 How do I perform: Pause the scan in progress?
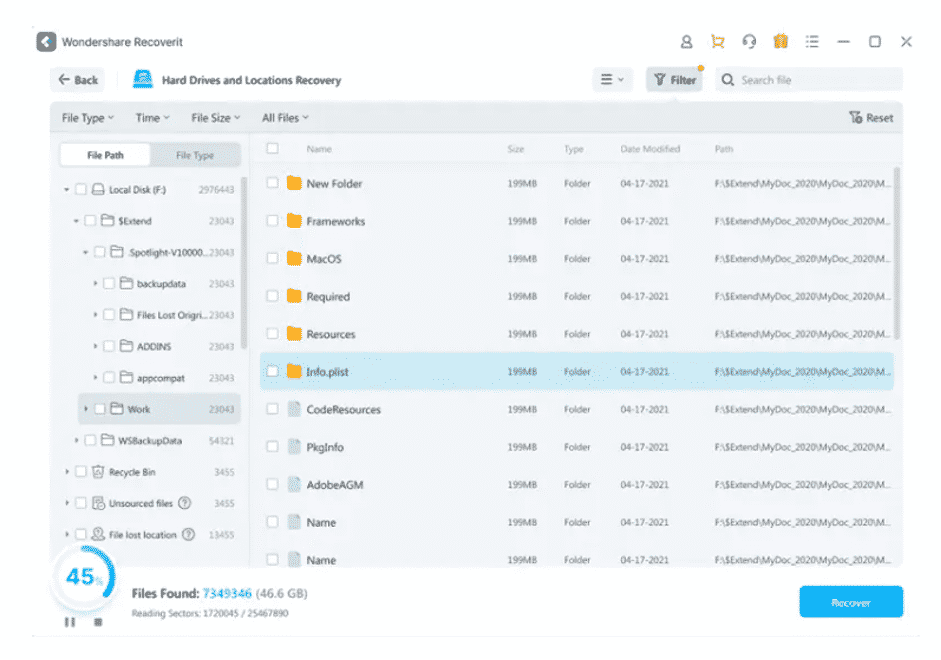(70, 622)
